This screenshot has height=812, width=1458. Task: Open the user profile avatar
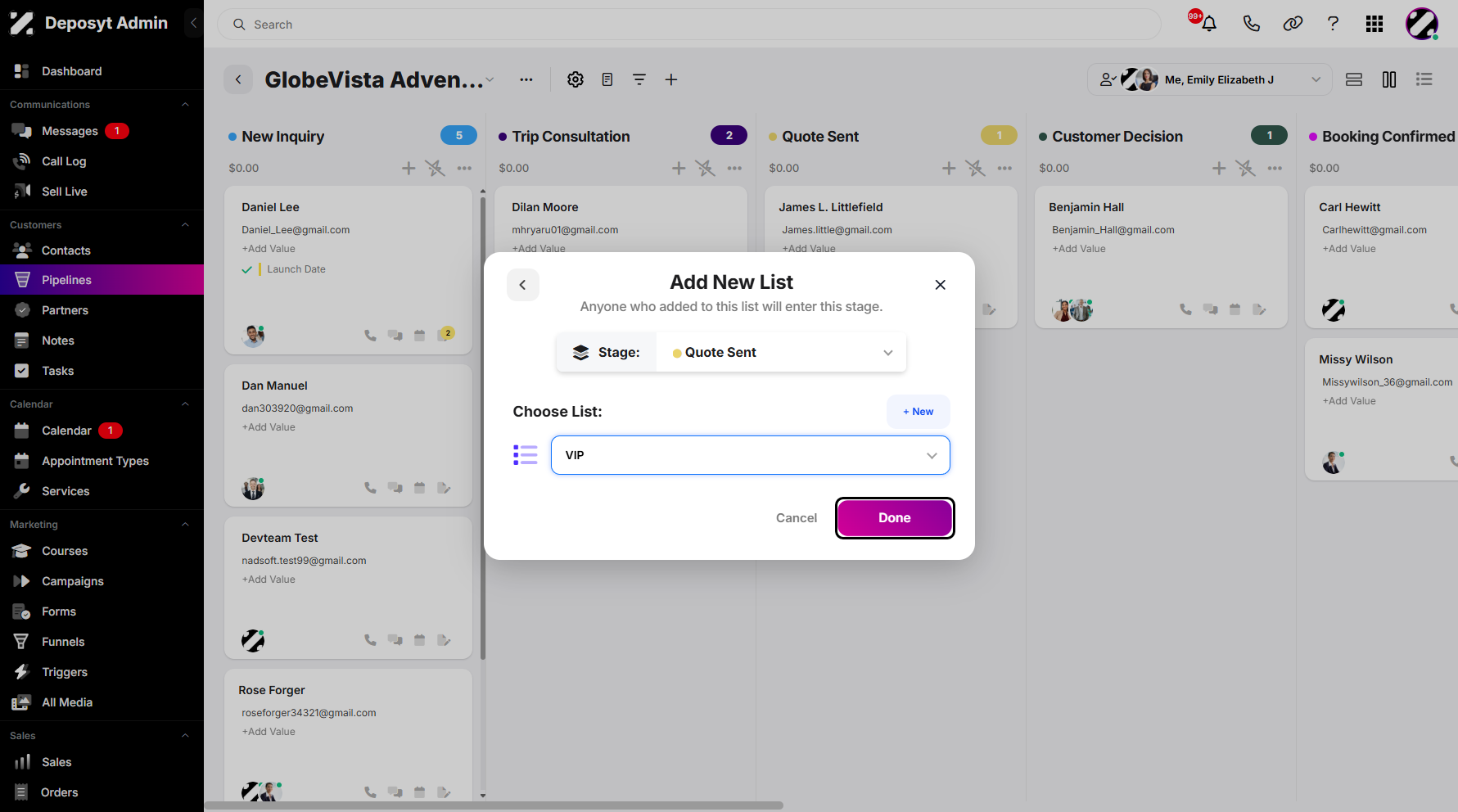click(x=1422, y=24)
